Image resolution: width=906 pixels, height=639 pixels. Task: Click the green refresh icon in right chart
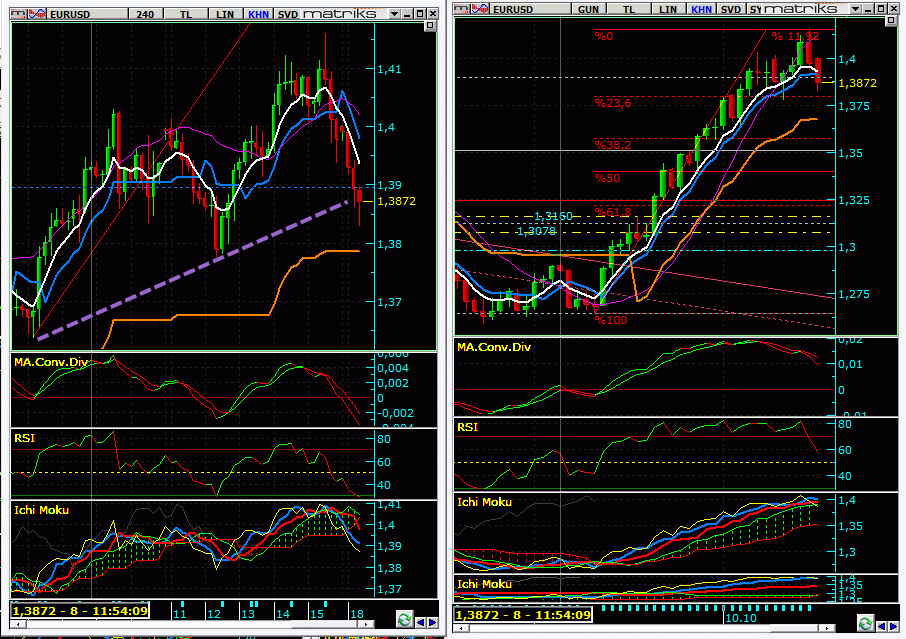click(860, 623)
